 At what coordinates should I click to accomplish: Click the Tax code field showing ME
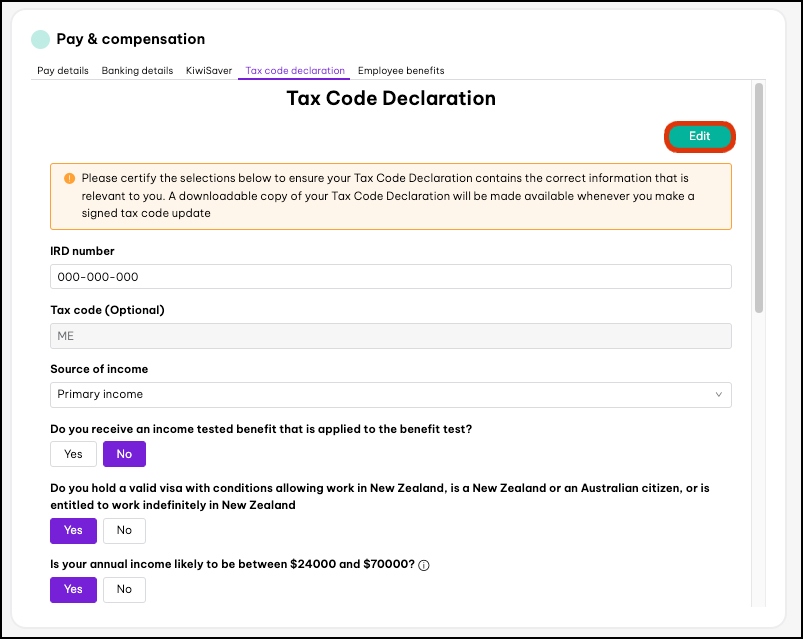pos(390,336)
